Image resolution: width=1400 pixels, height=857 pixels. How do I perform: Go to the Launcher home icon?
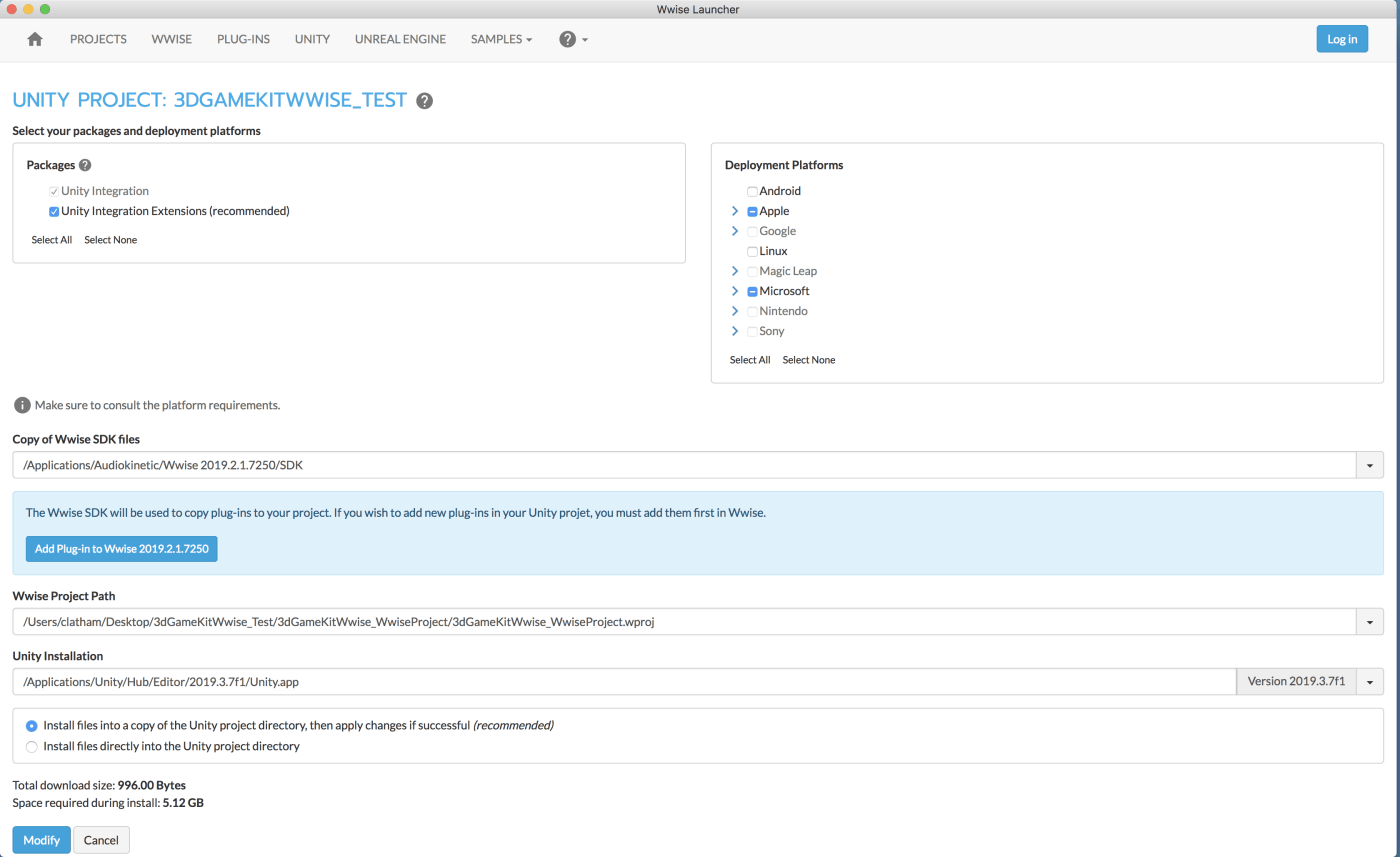coord(35,39)
